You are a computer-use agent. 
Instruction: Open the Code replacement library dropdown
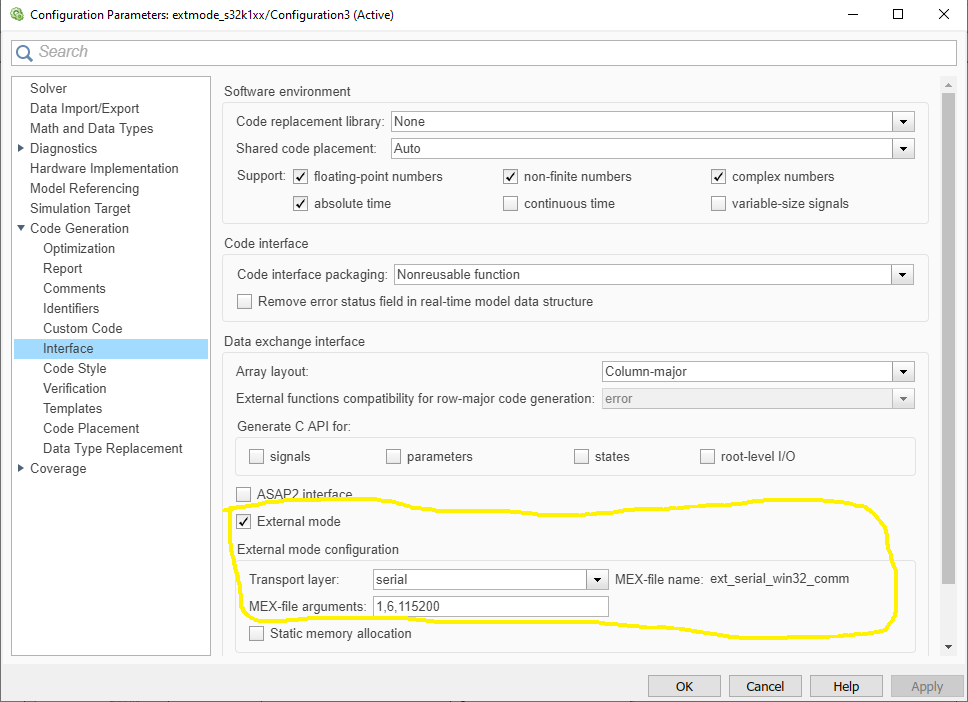click(904, 122)
